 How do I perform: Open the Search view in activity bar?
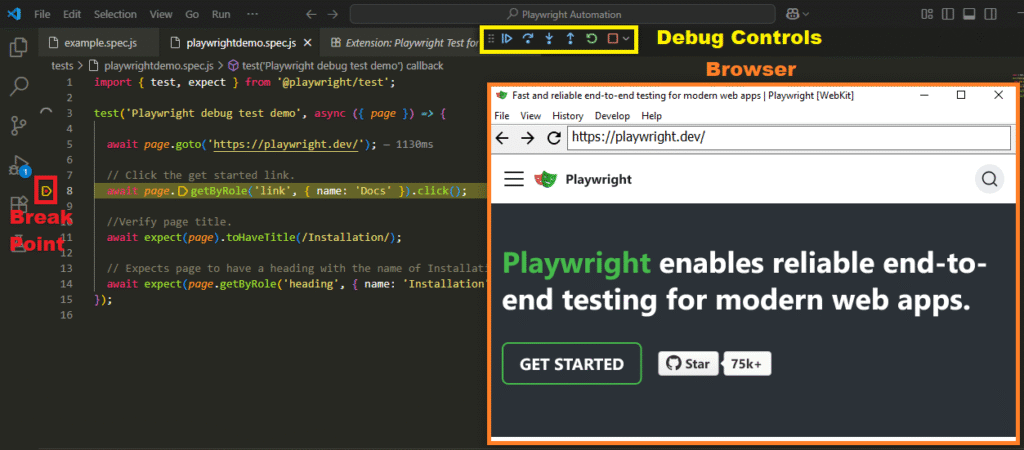20,86
